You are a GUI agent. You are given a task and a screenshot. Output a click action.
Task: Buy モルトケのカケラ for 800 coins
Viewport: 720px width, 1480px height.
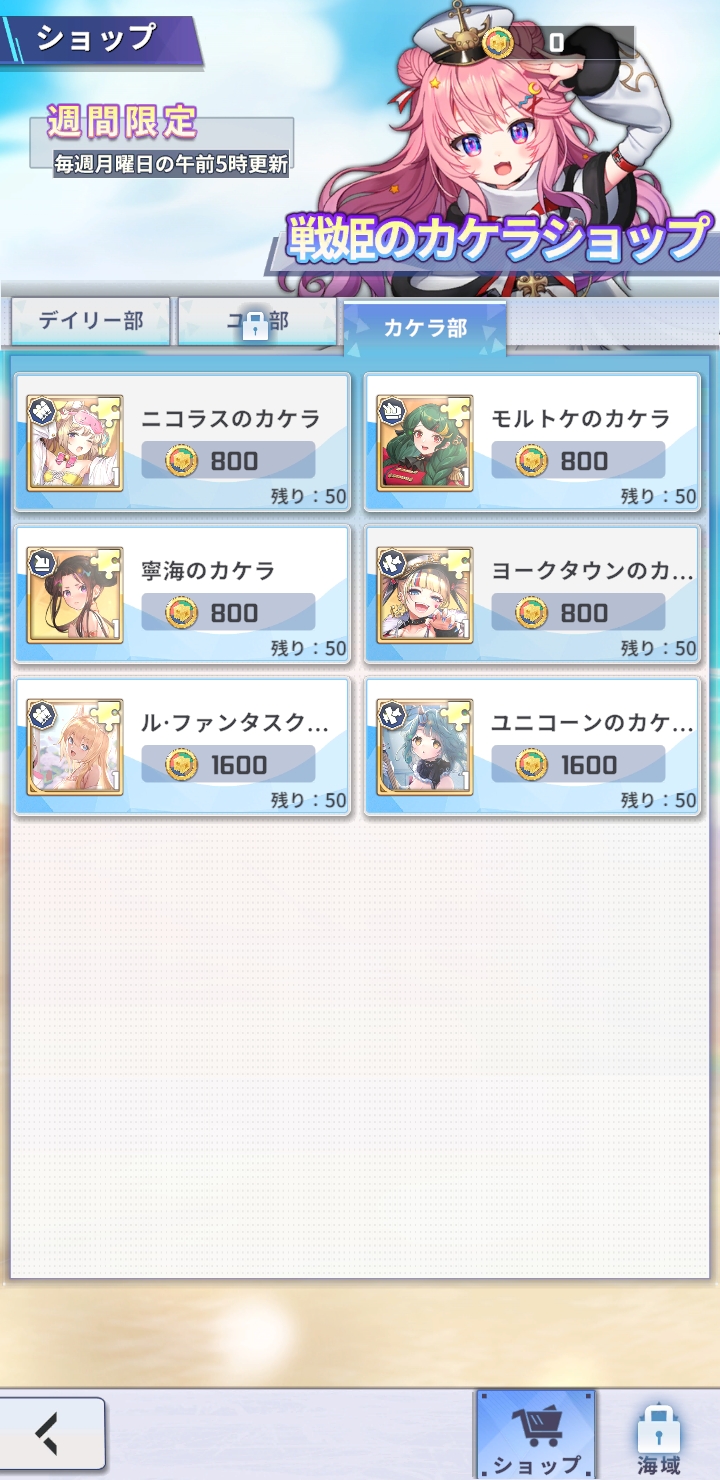point(578,461)
